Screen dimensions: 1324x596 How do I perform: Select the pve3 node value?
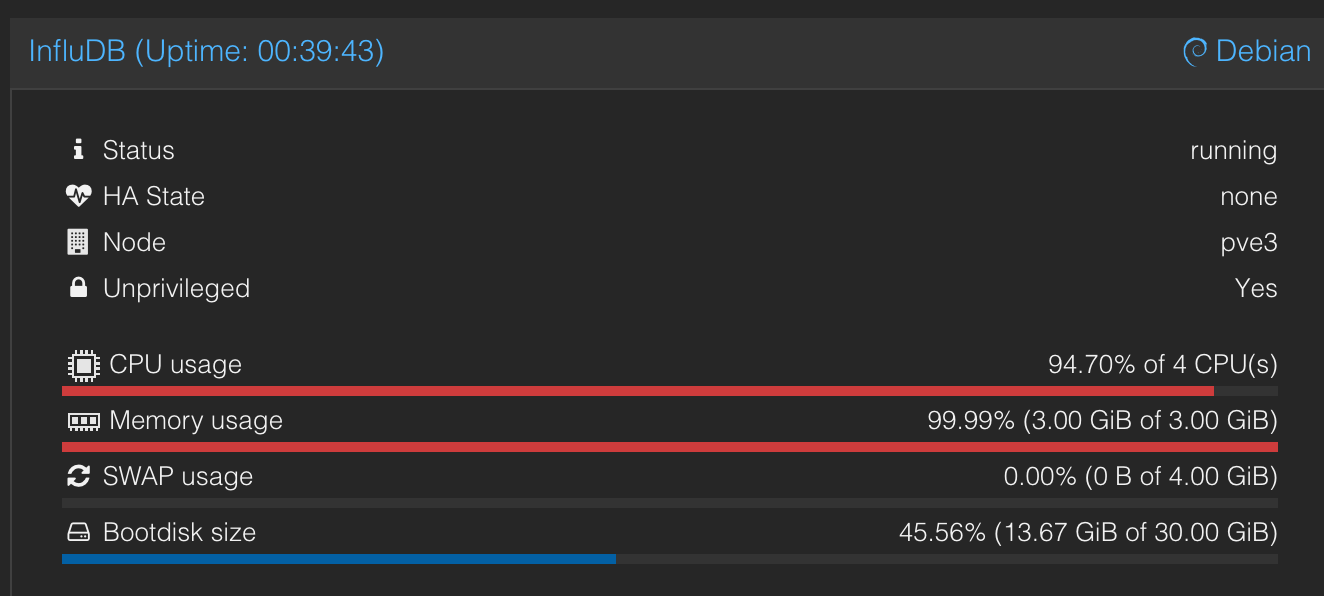(x=1248, y=242)
